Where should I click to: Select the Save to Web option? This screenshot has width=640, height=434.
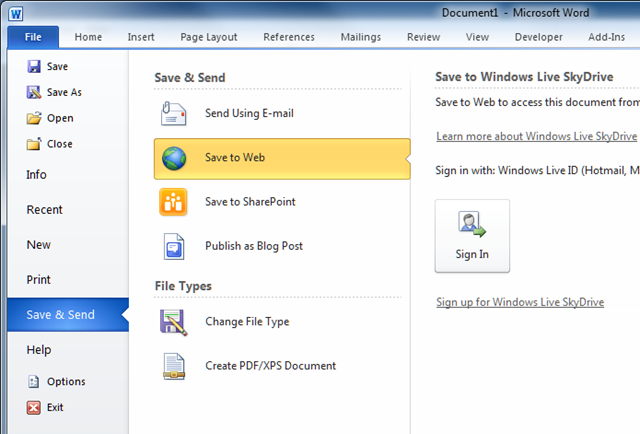[282, 159]
